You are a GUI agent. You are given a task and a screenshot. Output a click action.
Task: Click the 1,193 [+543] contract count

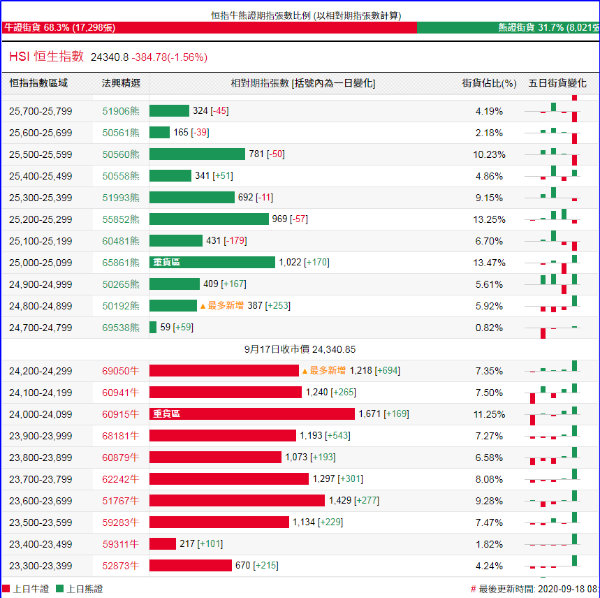pos(325,435)
